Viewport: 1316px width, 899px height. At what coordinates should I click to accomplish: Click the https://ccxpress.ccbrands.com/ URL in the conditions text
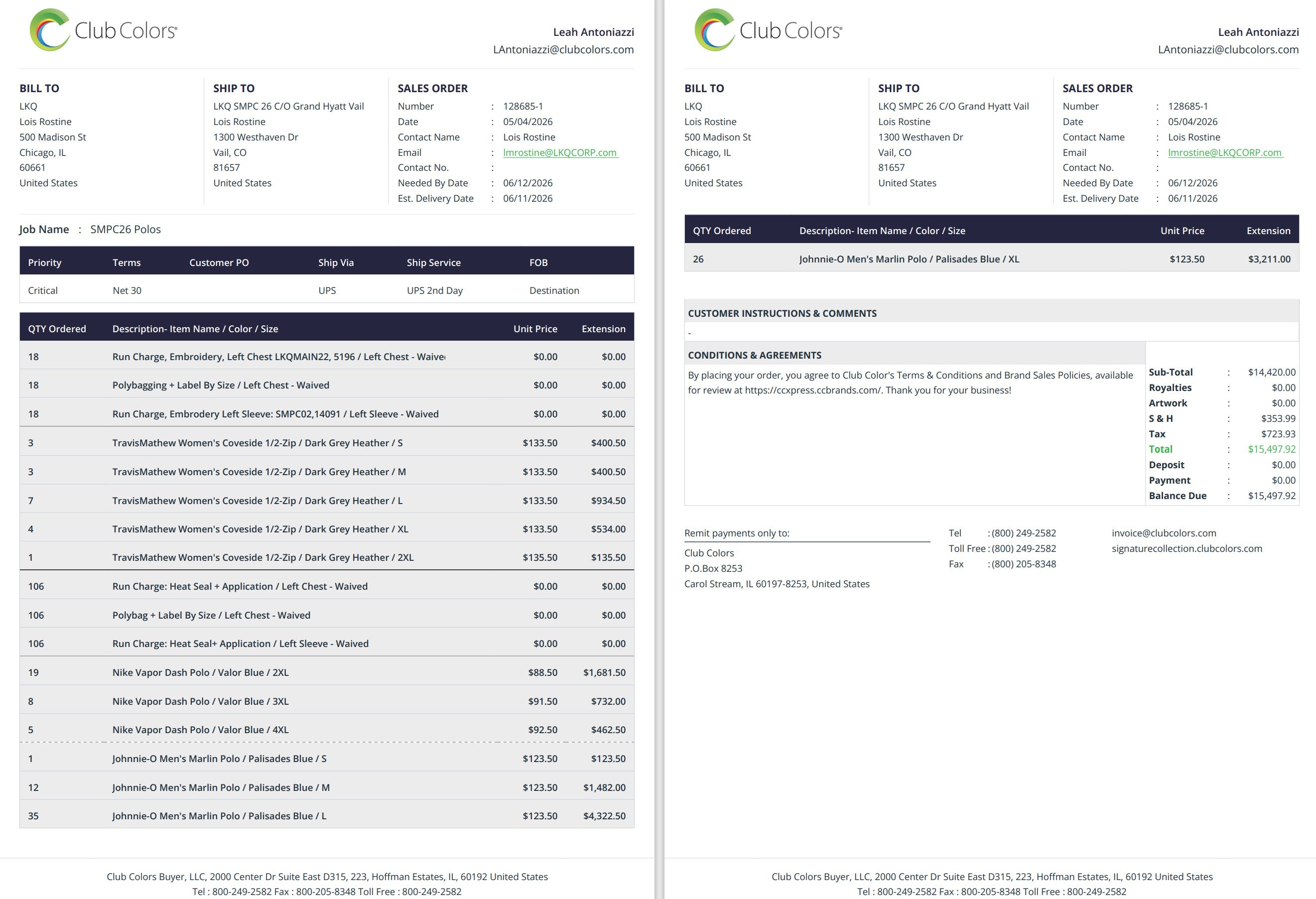[813, 390]
